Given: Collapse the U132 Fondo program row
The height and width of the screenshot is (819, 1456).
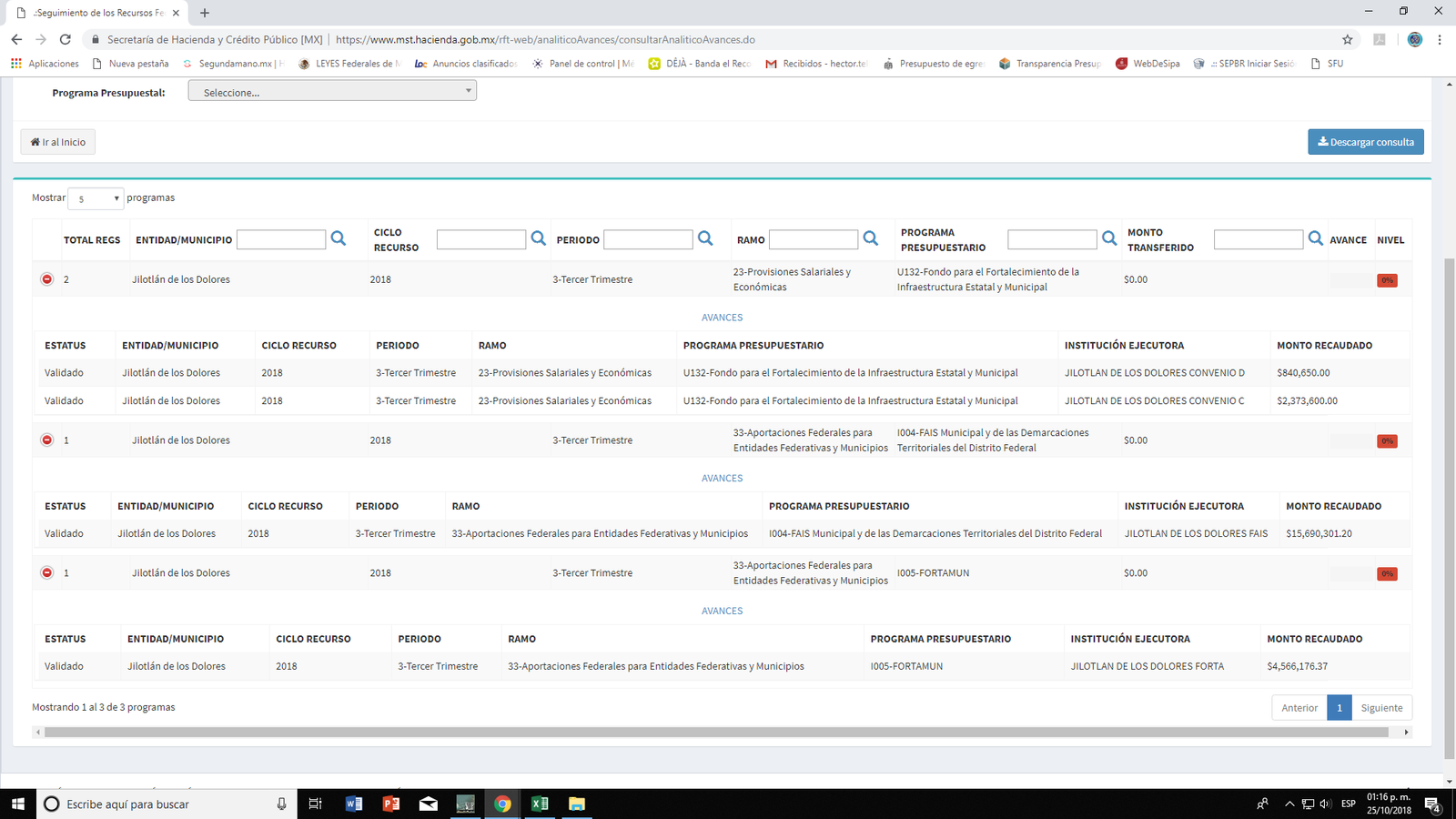Looking at the screenshot, I should tap(47, 279).
